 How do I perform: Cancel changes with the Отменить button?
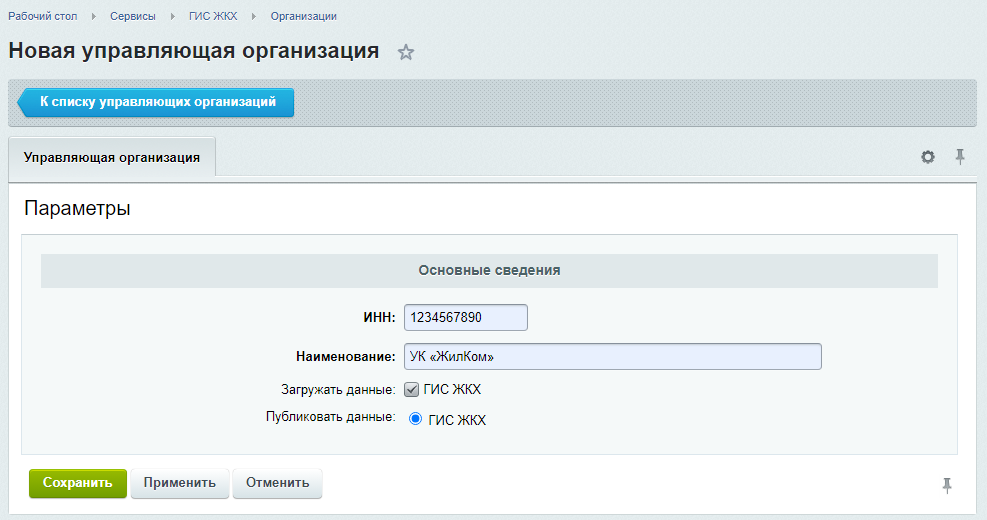tap(277, 483)
